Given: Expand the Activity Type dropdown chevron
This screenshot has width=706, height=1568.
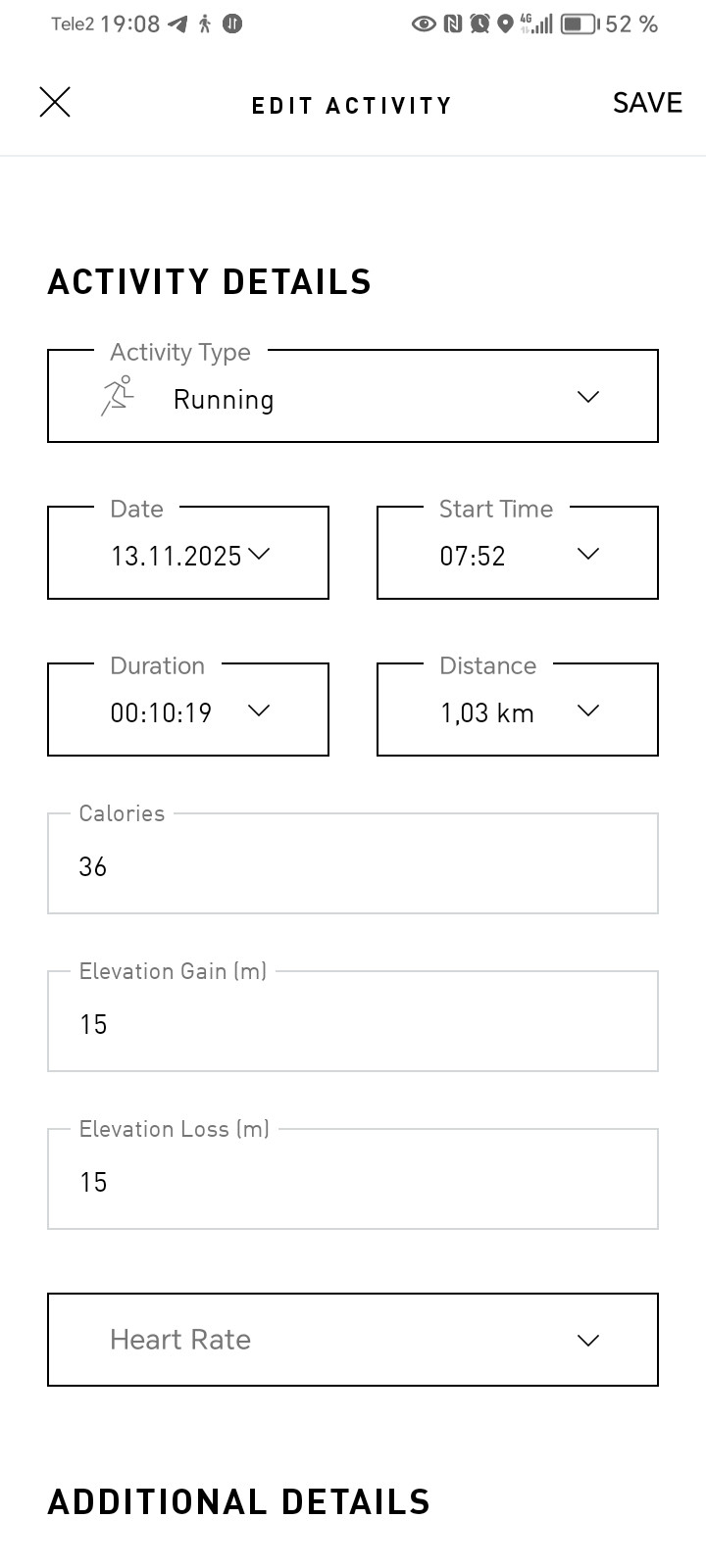Looking at the screenshot, I should [x=588, y=397].
